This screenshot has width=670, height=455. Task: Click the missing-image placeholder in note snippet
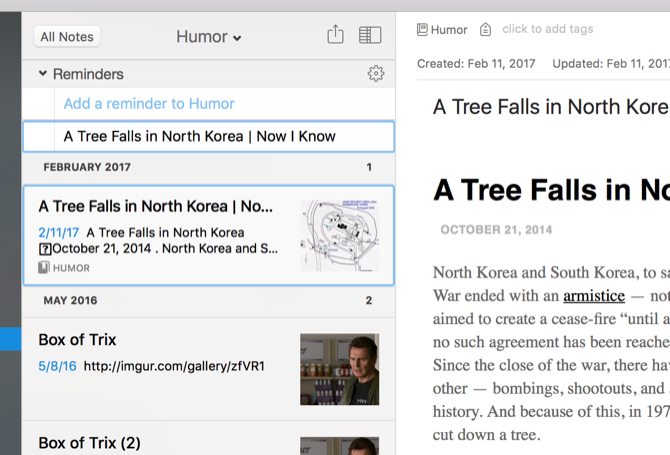(45, 249)
